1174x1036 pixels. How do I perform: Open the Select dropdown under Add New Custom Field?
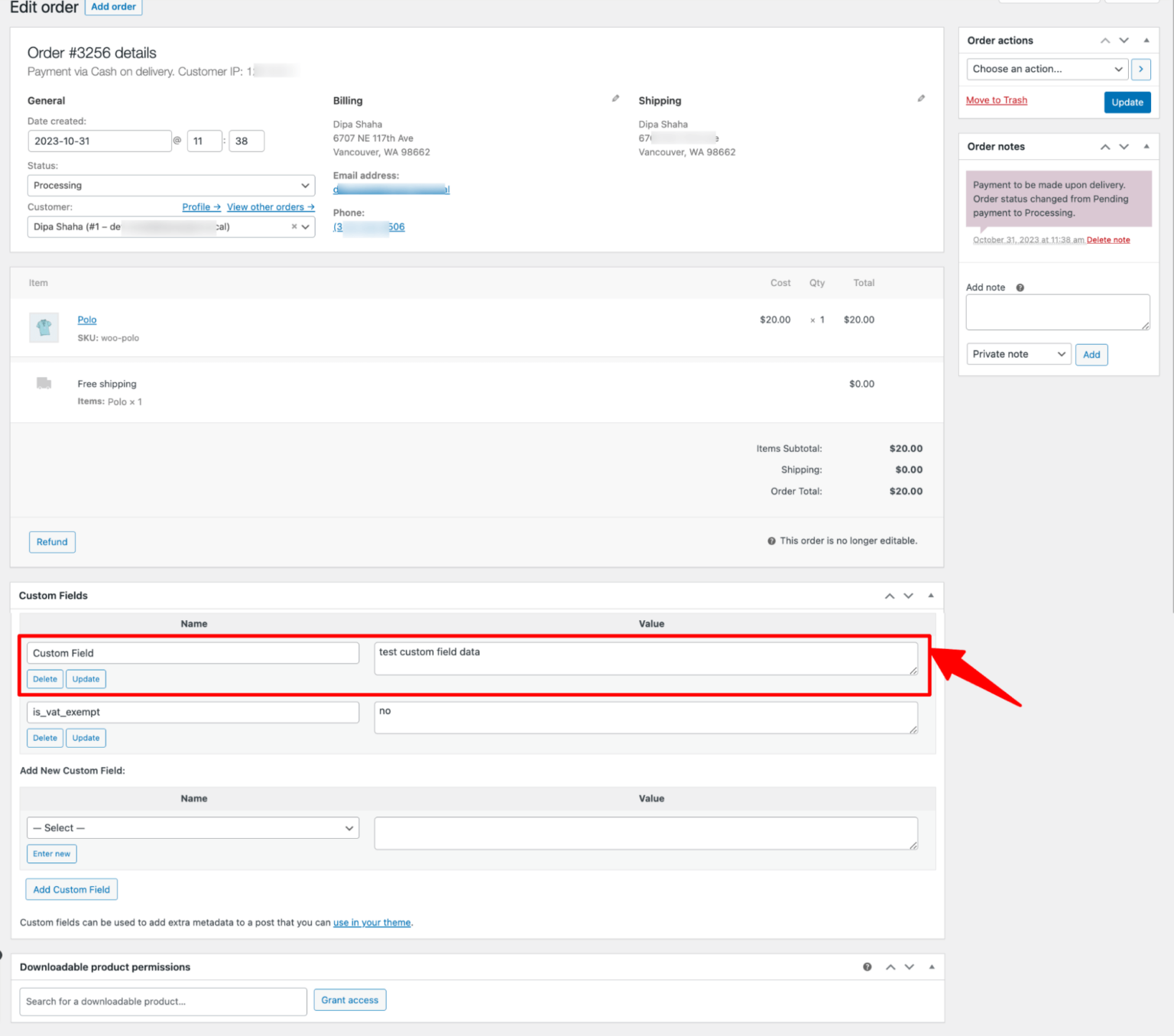[x=193, y=827]
